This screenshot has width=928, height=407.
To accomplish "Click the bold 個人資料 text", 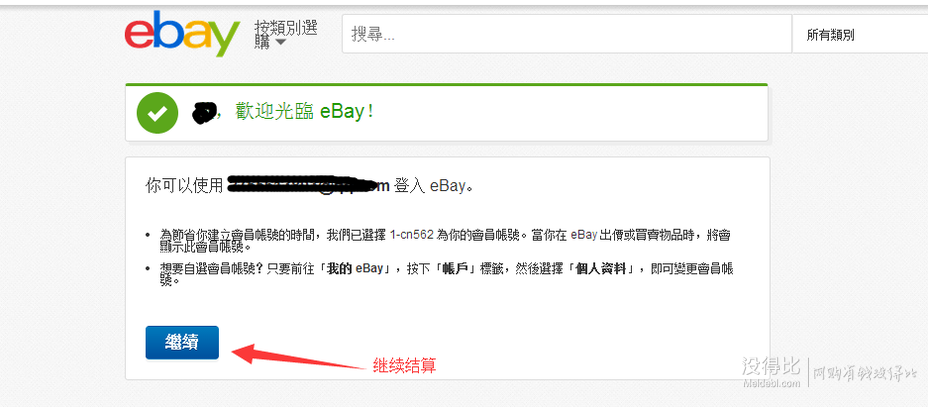I will 601,269.
